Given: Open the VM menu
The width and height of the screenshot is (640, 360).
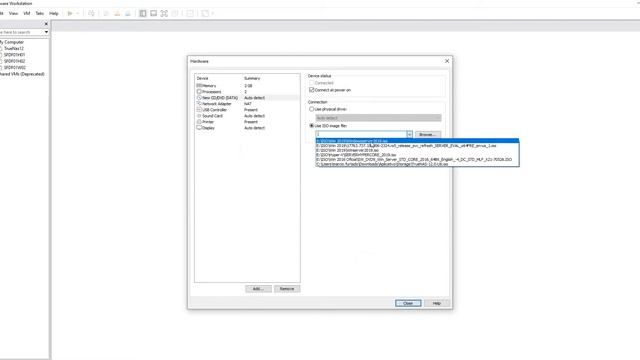Looking at the screenshot, I should click(27, 13).
